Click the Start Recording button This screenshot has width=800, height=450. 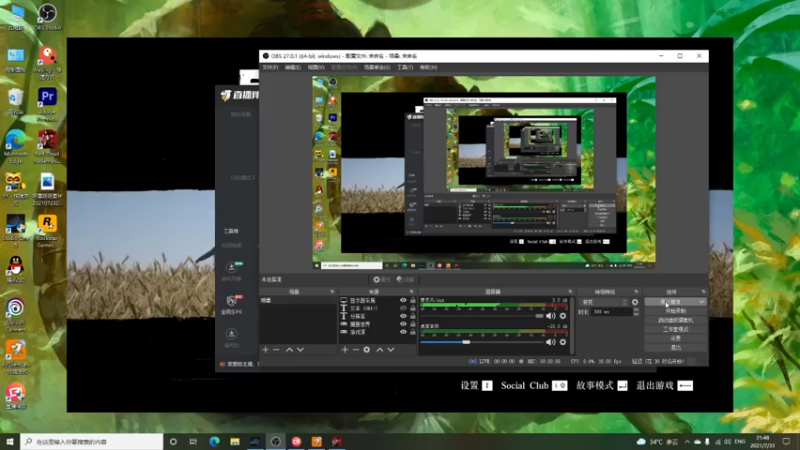coord(676,311)
